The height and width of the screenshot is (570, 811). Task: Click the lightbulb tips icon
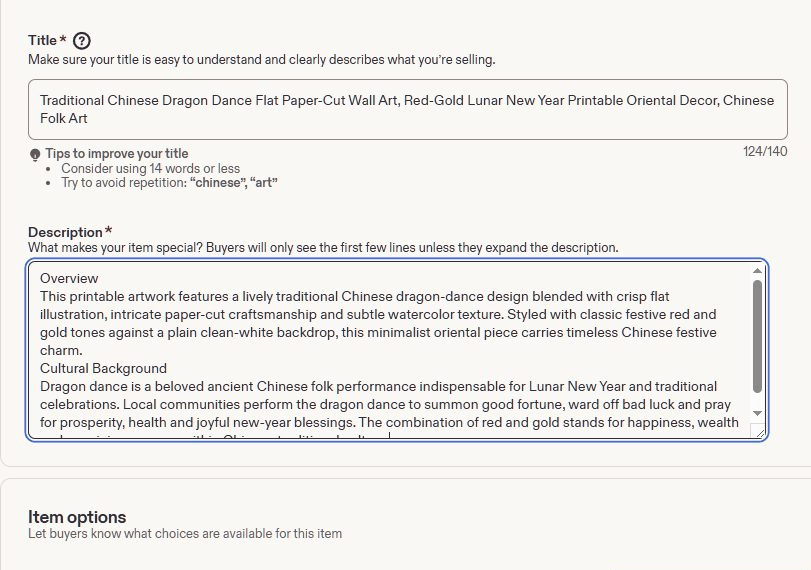click(x=35, y=155)
